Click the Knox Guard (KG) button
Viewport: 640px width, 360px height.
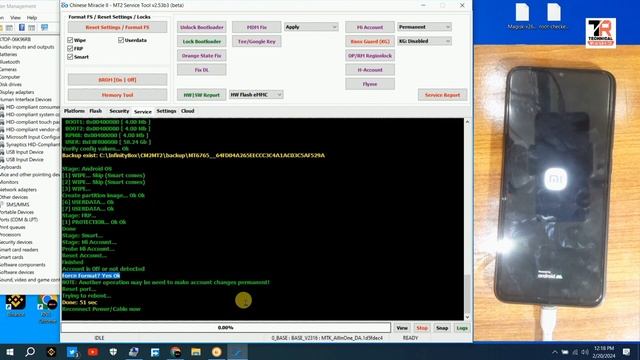(x=370, y=41)
